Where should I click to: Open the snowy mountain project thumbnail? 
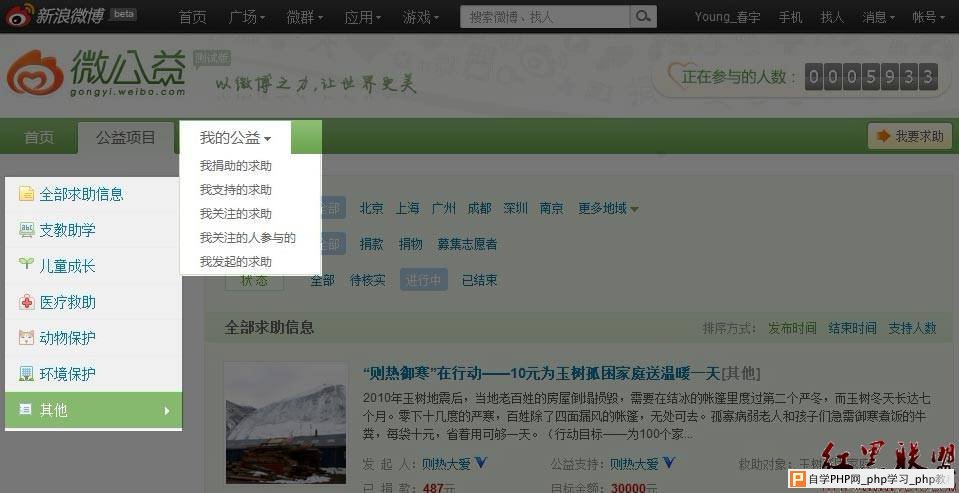pyautogui.click(x=286, y=423)
